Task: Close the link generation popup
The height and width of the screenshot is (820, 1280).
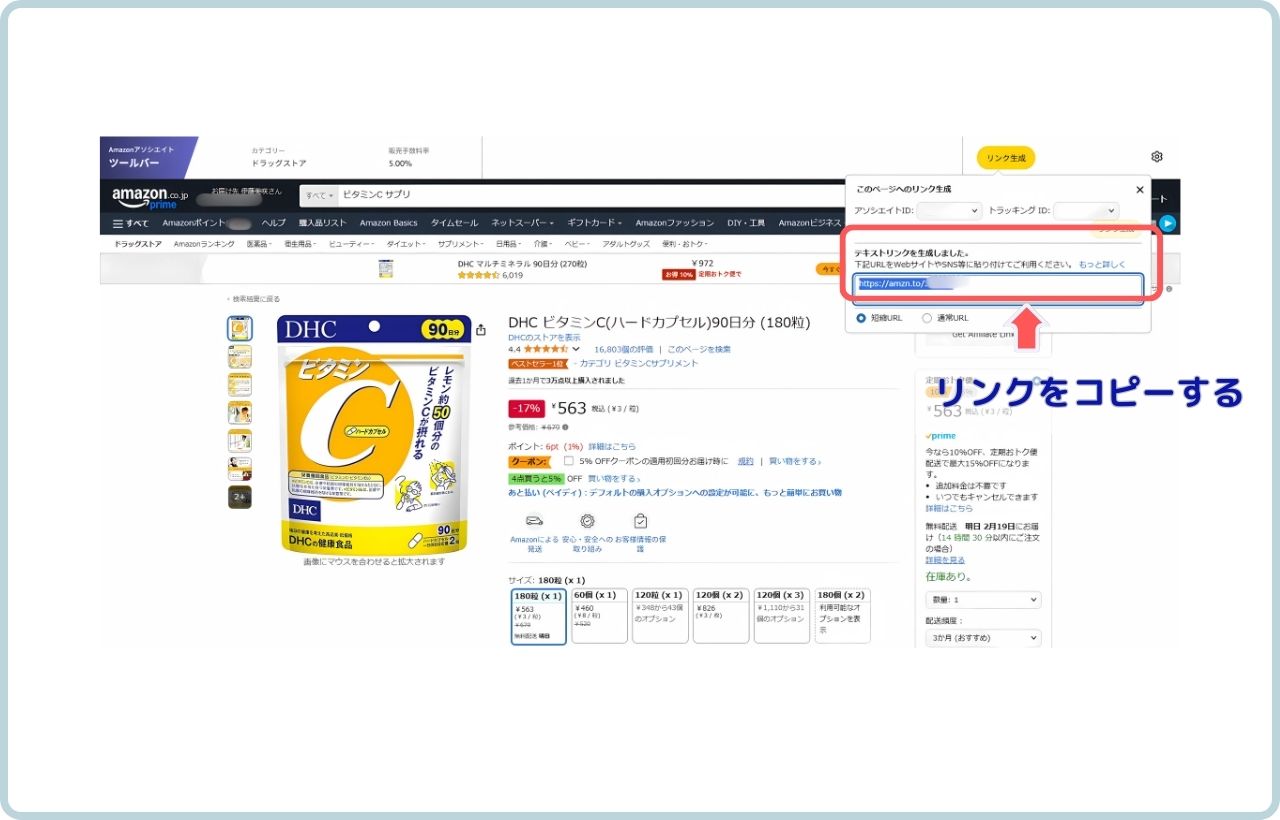Action: 1139,189
